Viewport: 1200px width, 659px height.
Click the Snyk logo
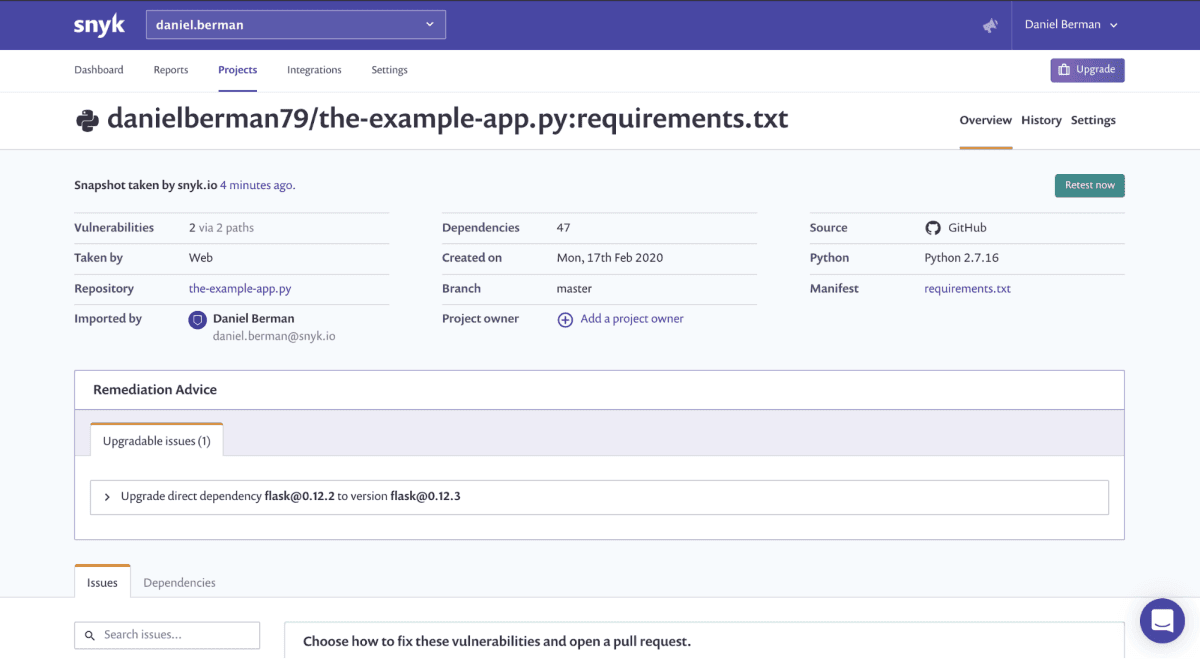point(99,25)
